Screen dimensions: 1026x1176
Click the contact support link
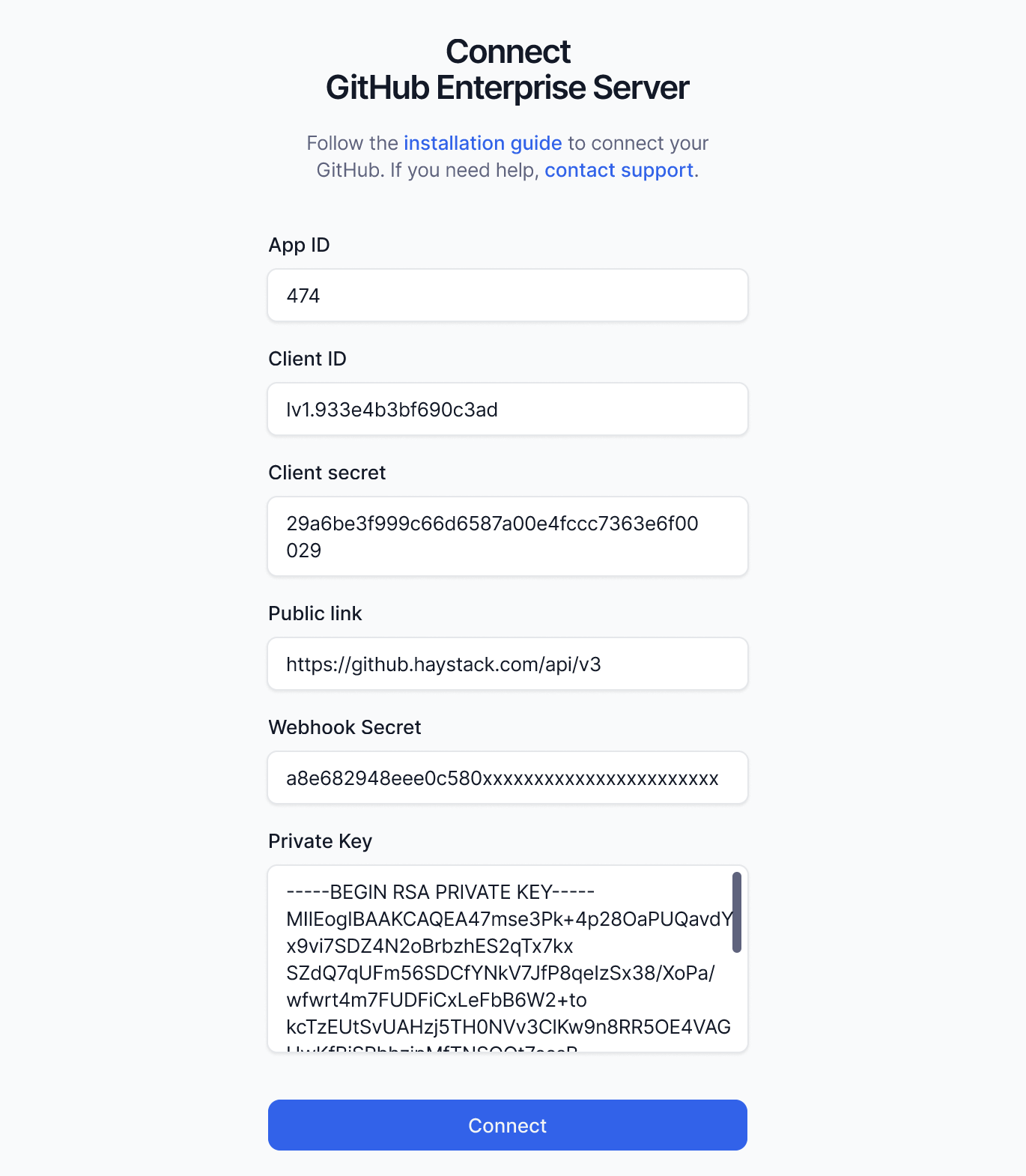pyautogui.click(x=619, y=170)
